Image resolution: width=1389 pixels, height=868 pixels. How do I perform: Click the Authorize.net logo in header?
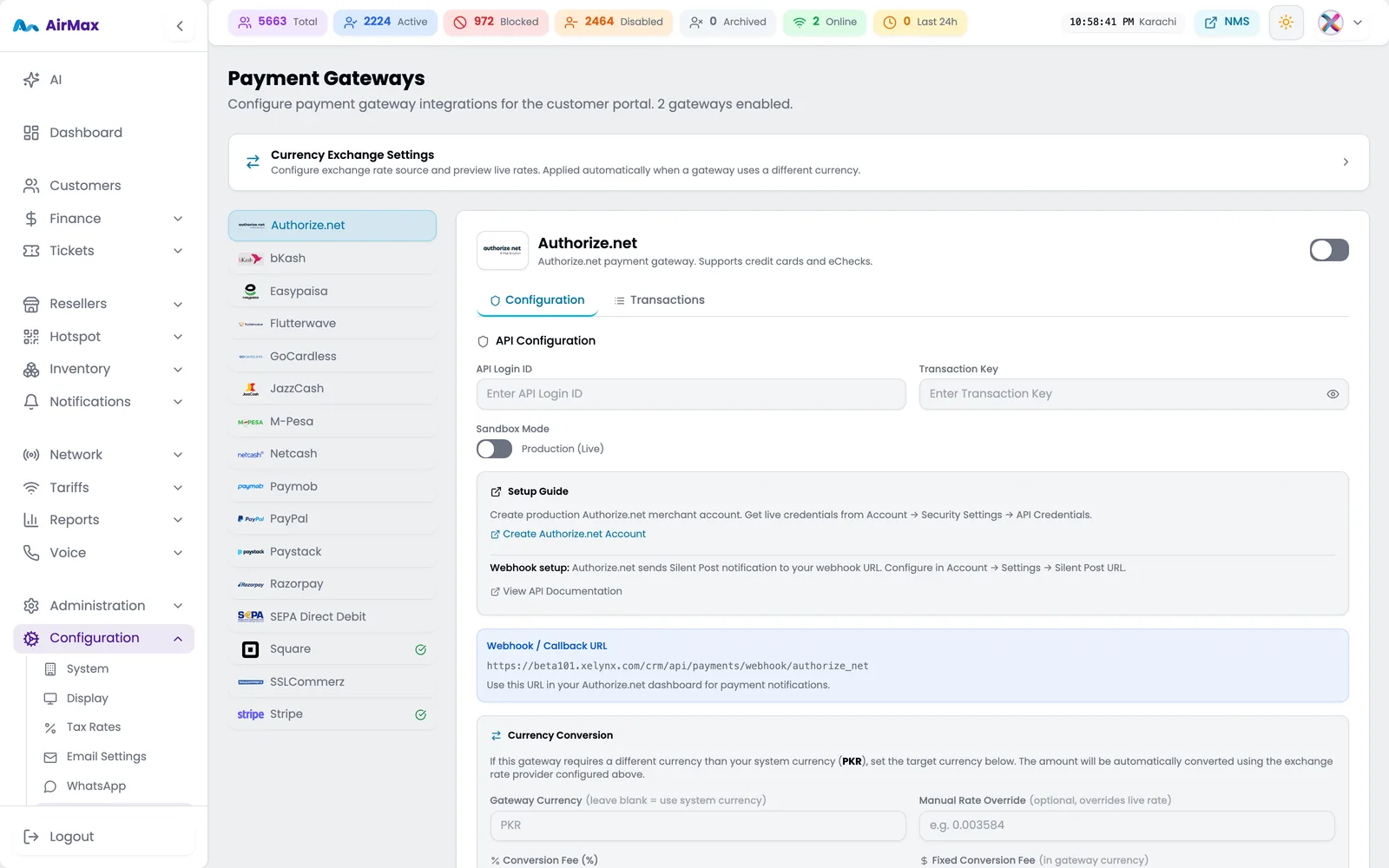click(503, 250)
